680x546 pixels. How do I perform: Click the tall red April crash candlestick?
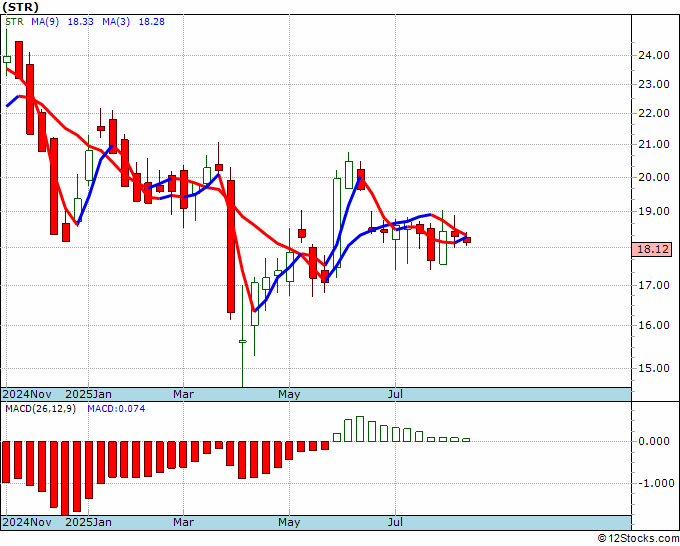(x=231, y=246)
